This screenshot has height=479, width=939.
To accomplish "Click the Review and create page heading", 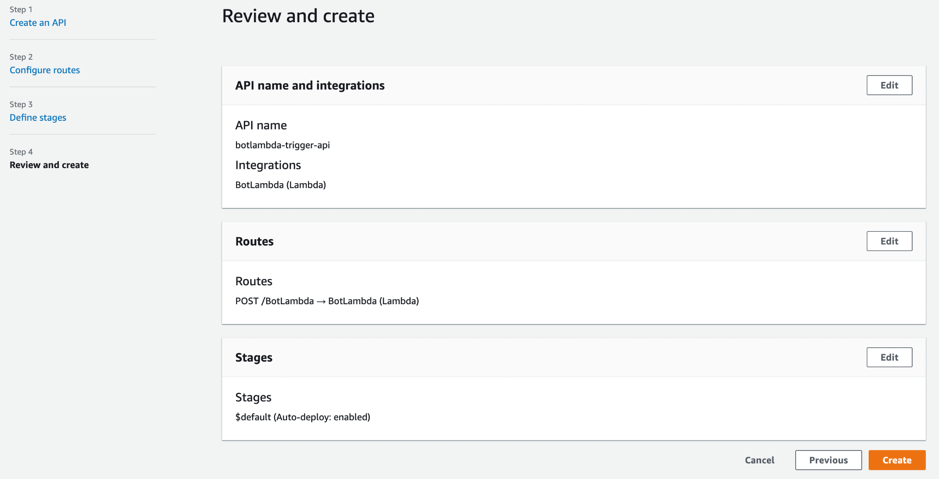I will click(298, 16).
